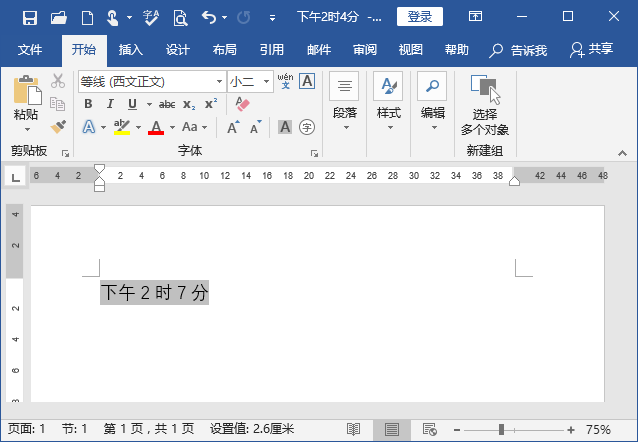The width and height of the screenshot is (638, 442).
Task: Click the Redo icon
Action: [x=243, y=18]
